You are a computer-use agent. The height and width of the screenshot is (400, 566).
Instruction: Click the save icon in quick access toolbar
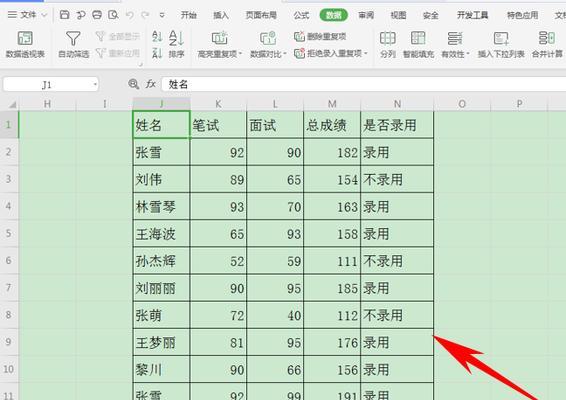pyautogui.click(x=64, y=15)
